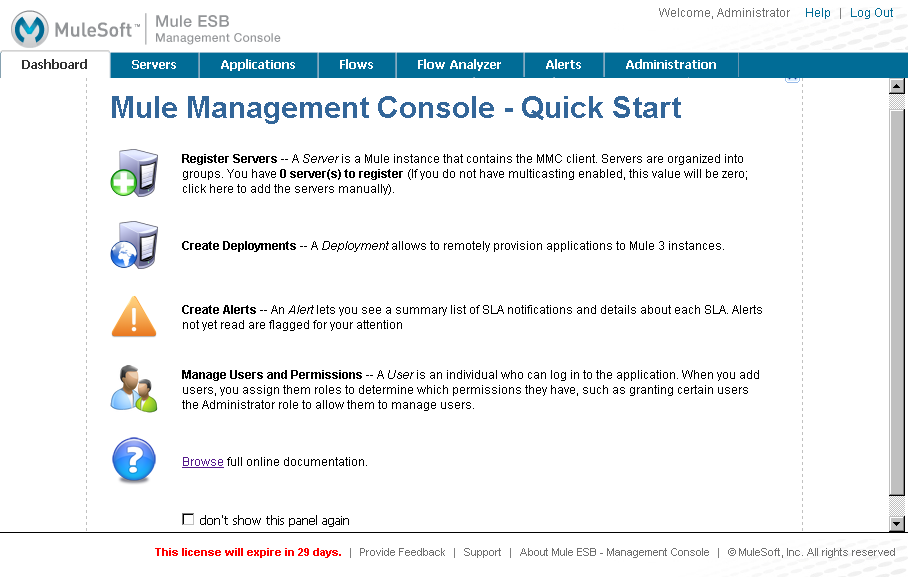The height and width of the screenshot is (577, 908).
Task: Switch to the Servers tab
Action: click(154, 65)
